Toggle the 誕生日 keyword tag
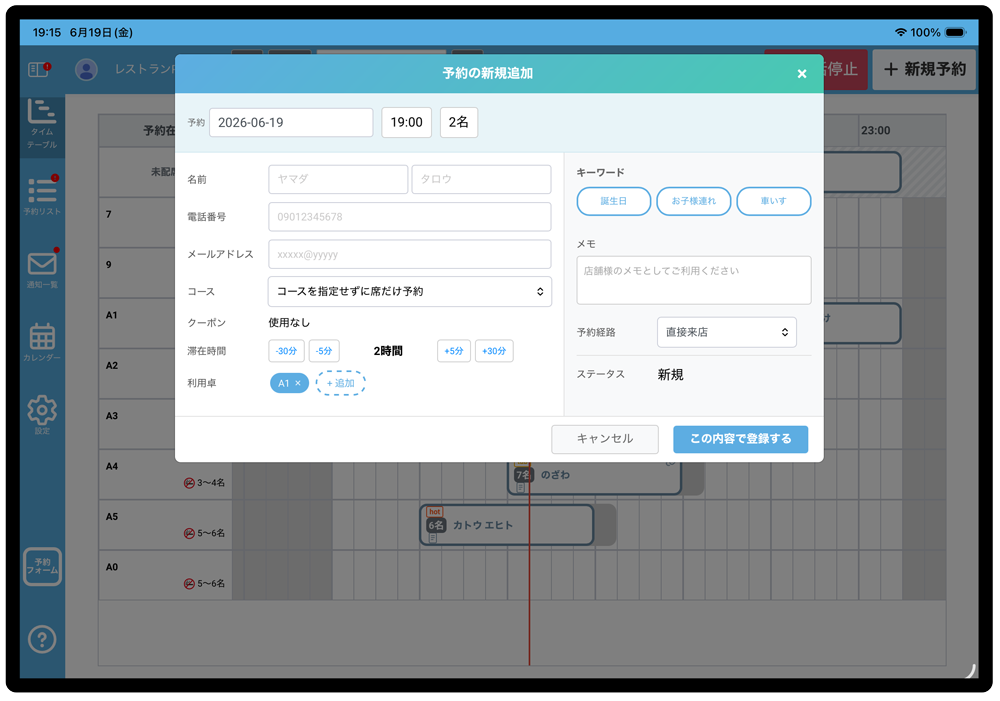Screen dimensions: 1000x701 (614, 201)
